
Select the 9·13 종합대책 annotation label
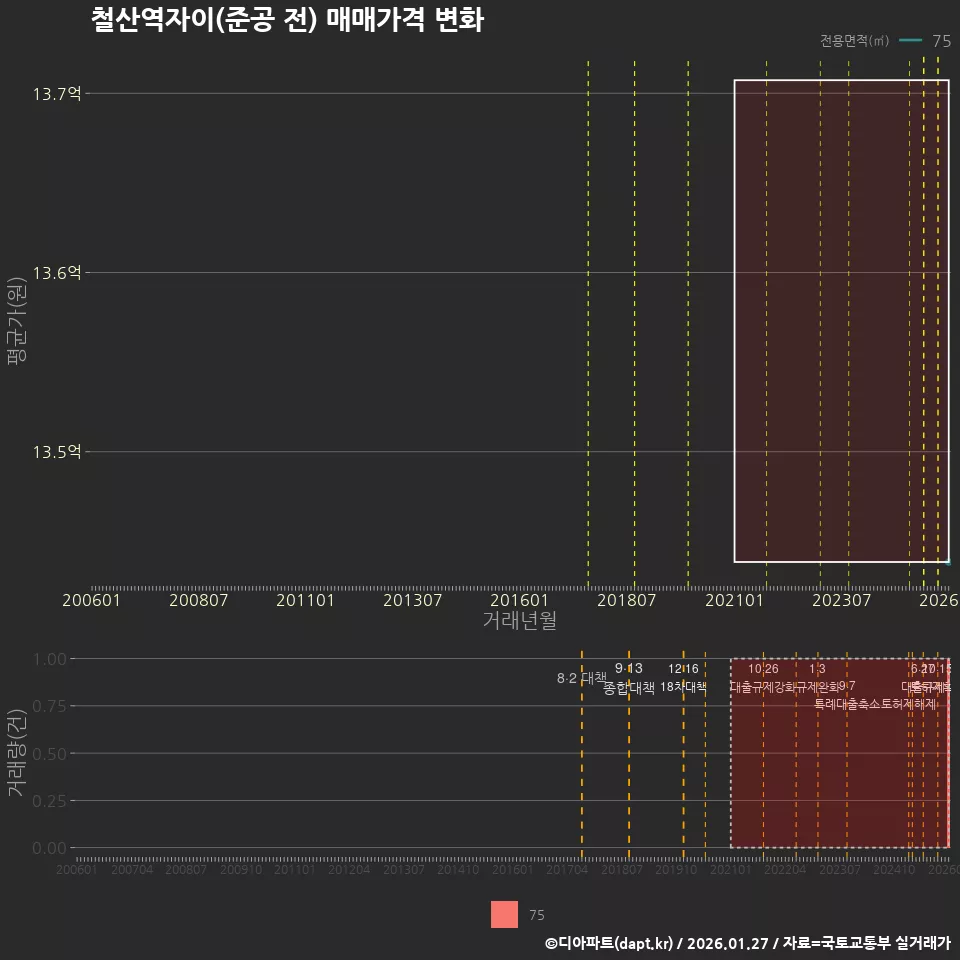pos(630,677)
